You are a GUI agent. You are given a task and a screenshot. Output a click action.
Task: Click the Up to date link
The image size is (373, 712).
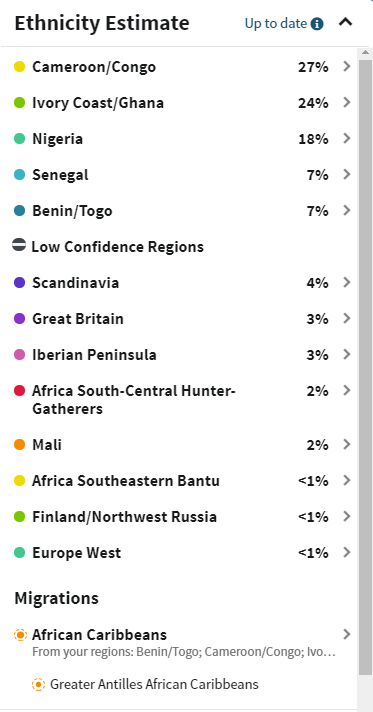click(x=276, y=23)
